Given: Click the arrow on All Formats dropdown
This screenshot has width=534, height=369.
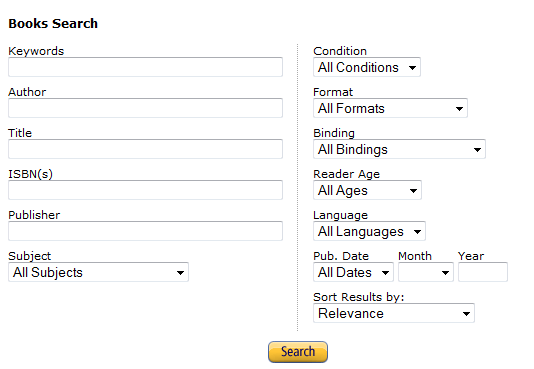Looking at the screenshot, I should pyautogui.click(x=459, y=109).
